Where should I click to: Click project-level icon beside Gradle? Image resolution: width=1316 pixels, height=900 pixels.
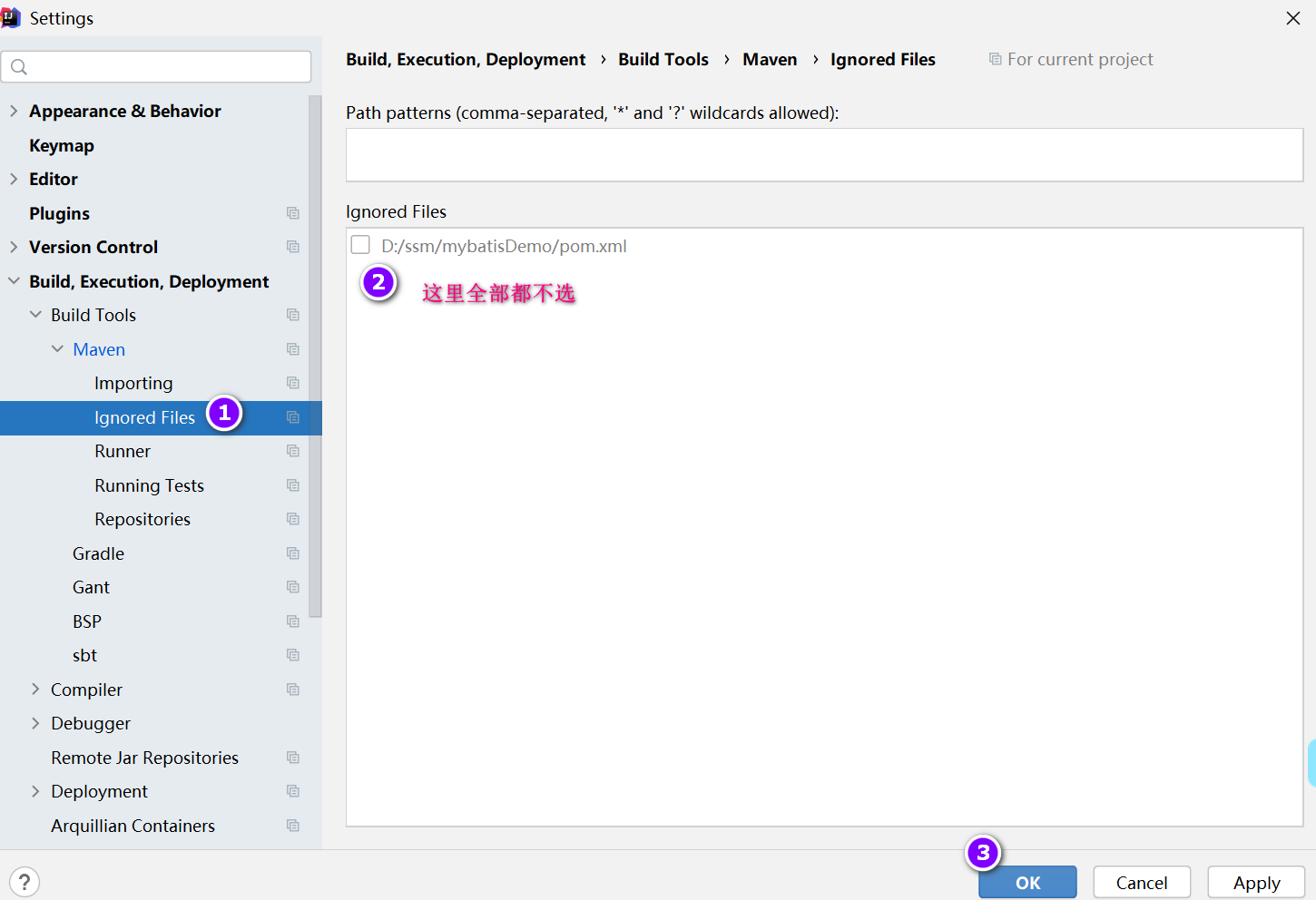click(293, 553)
